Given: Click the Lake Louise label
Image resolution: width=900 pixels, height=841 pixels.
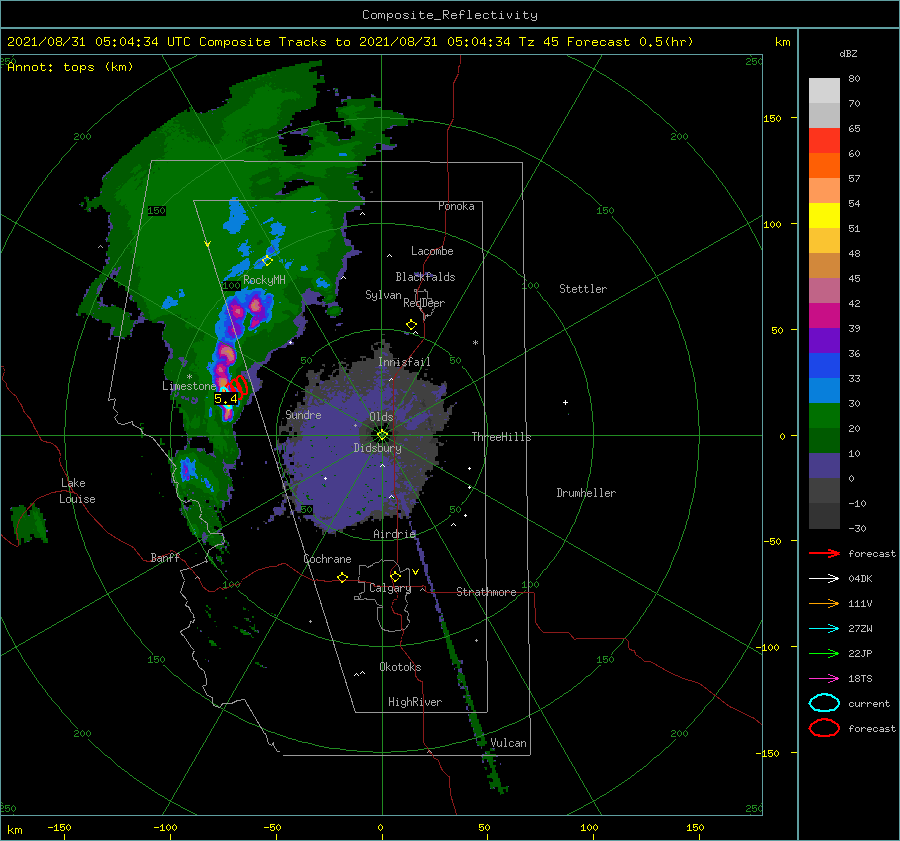Looking at the screenshot, I should click(77, 491).
